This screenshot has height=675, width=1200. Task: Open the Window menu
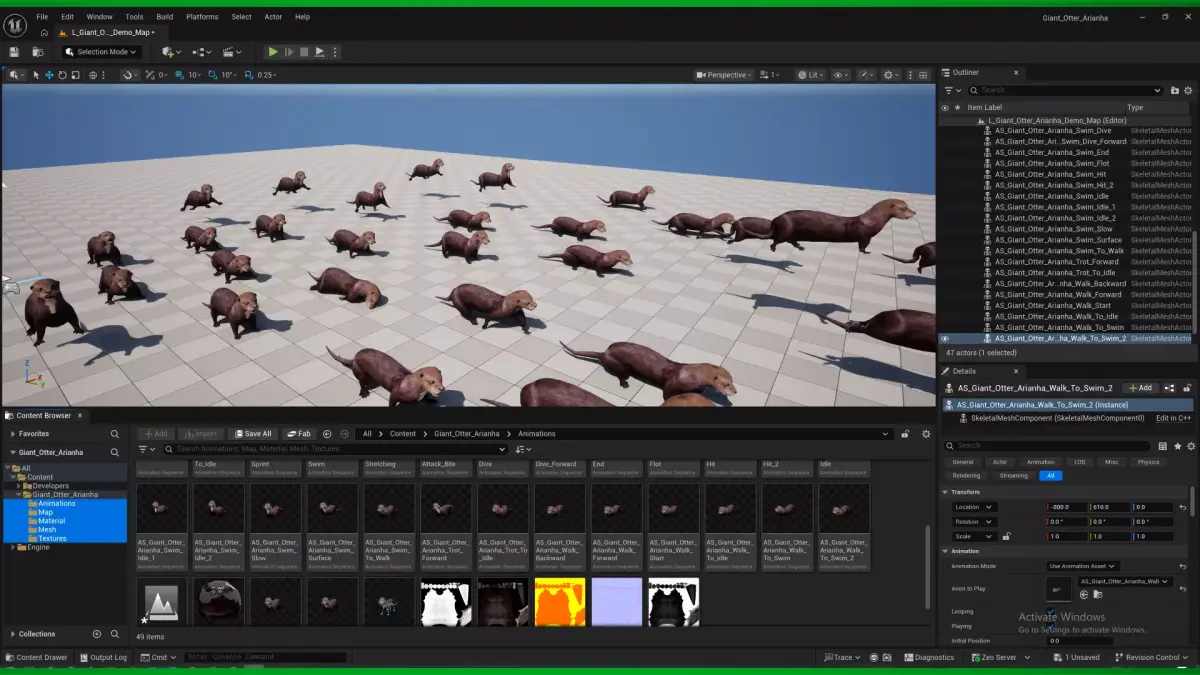coord(99,17)
